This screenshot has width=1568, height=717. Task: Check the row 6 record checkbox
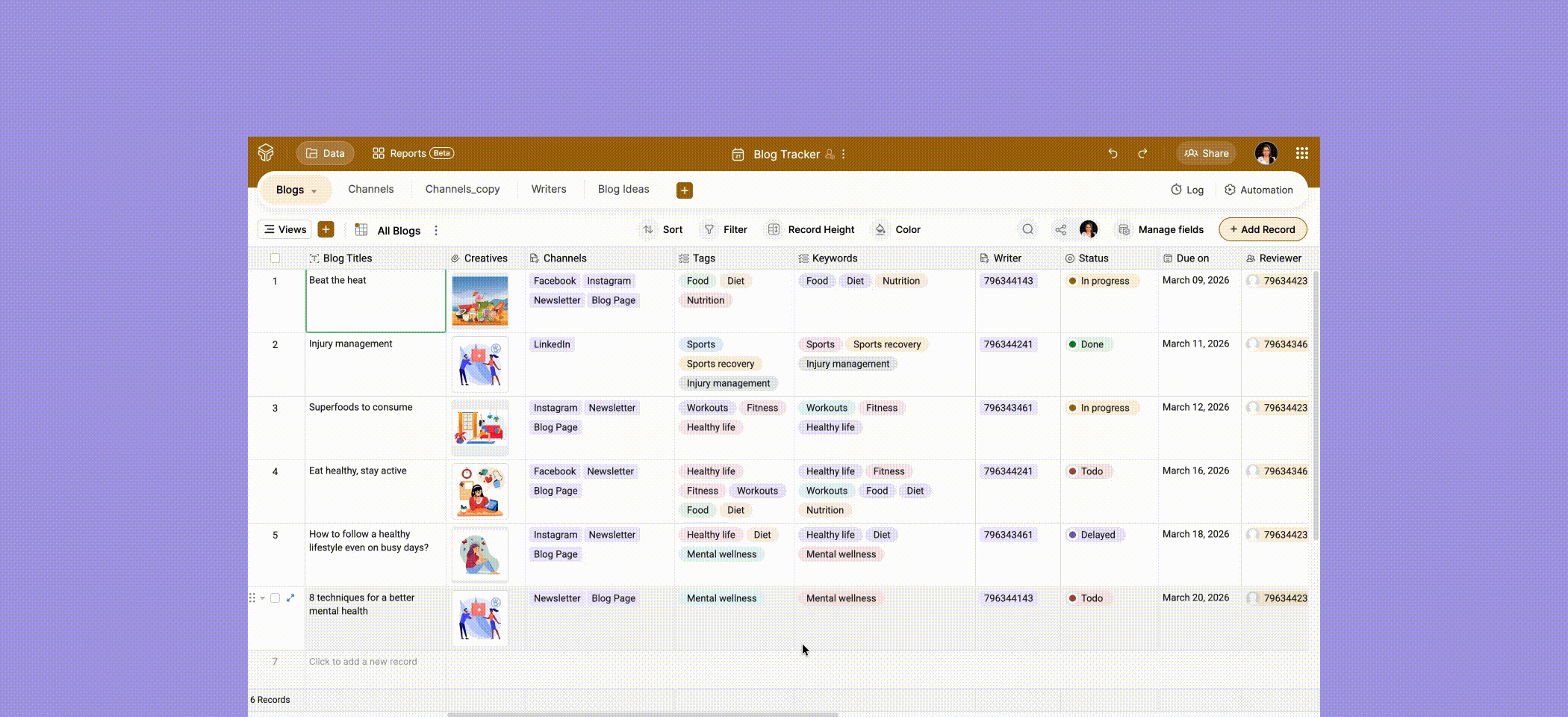[x=275, y=597]
